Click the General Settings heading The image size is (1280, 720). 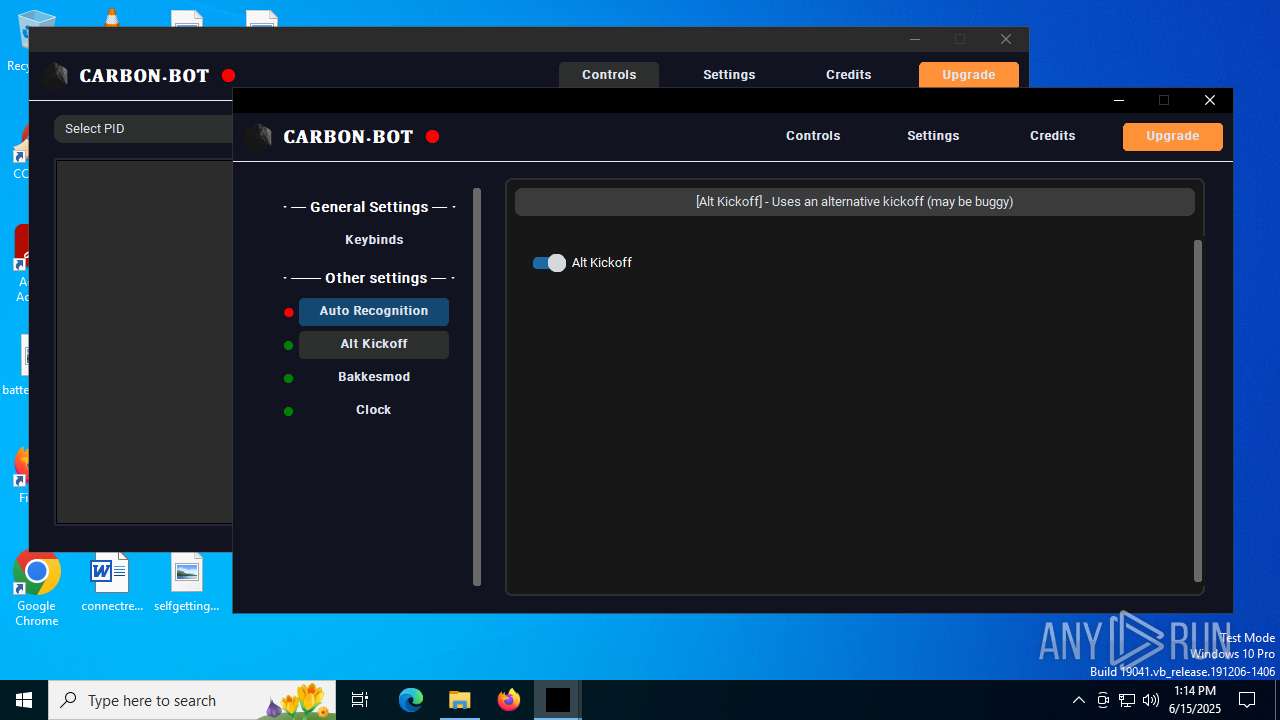pos(369,207)
